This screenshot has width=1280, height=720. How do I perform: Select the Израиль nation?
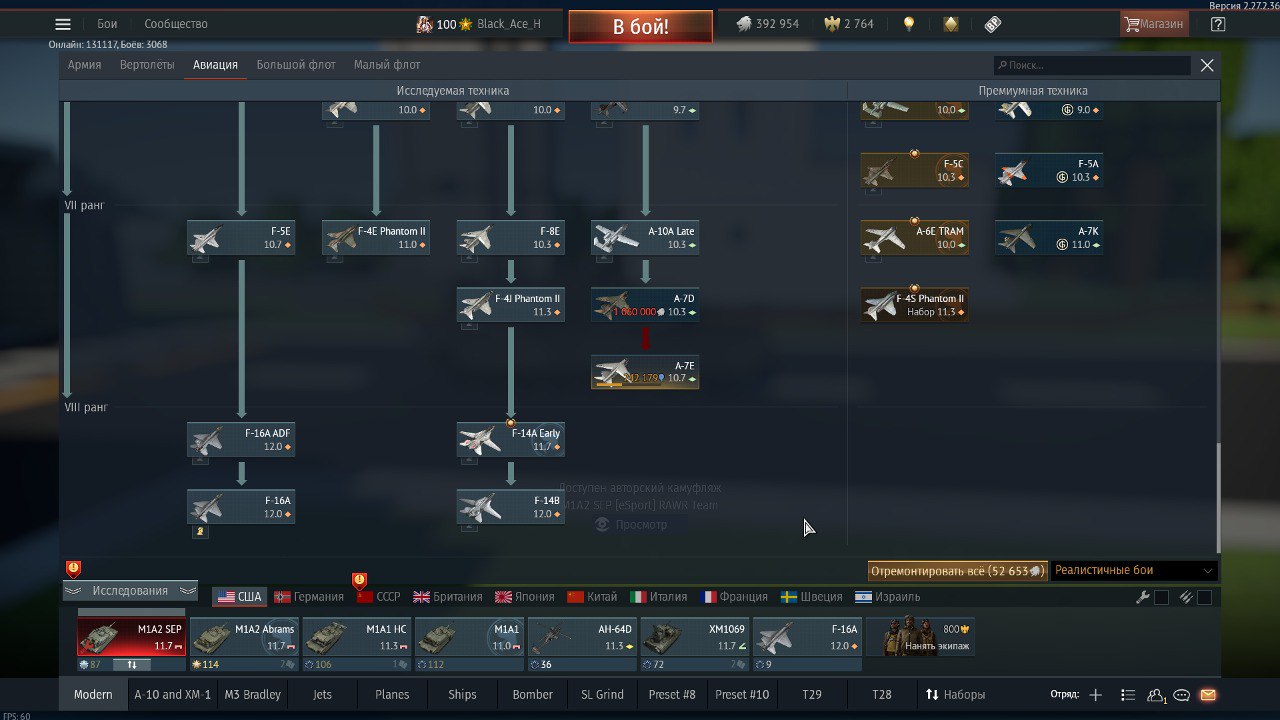[887, 597]
